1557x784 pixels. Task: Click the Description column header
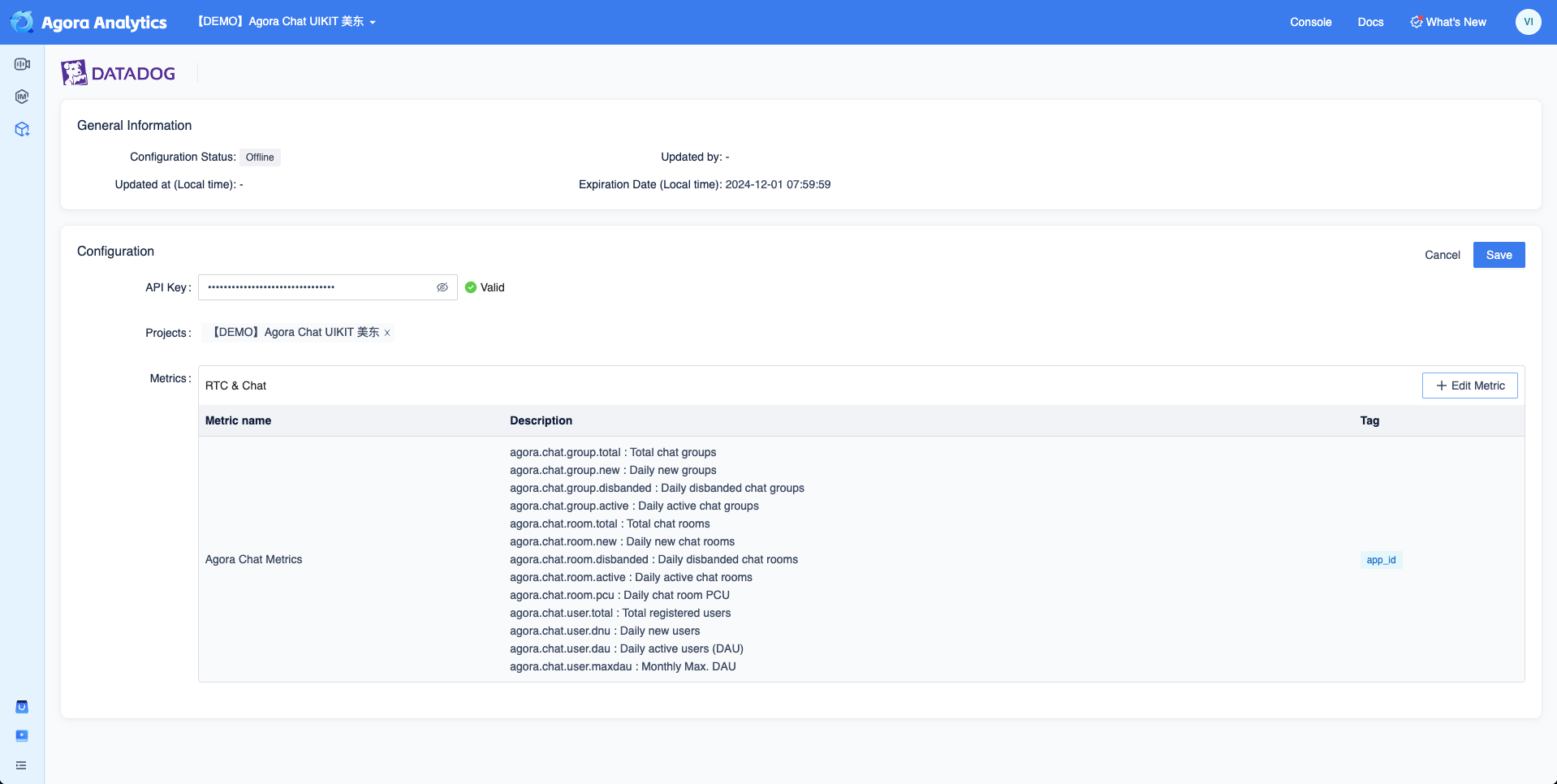pyautogui.click(x=541, y=420)
